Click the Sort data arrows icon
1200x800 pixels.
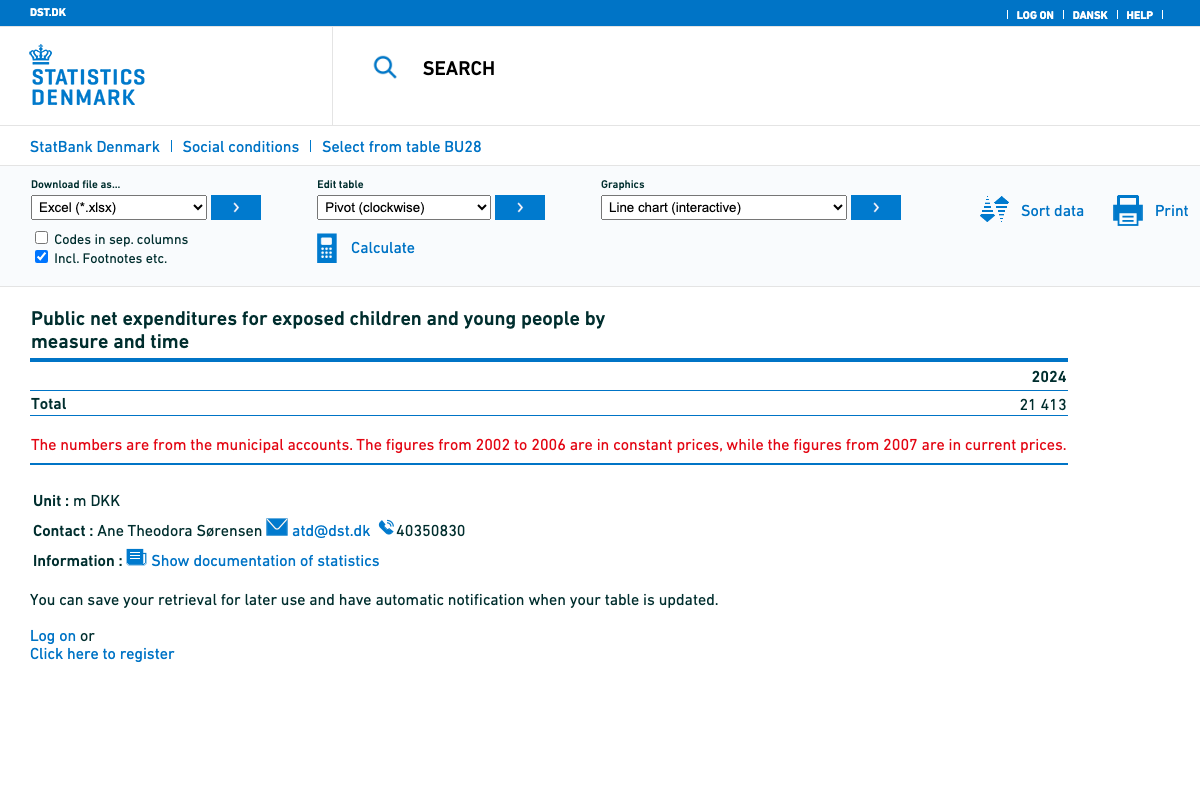coord(994,210)
